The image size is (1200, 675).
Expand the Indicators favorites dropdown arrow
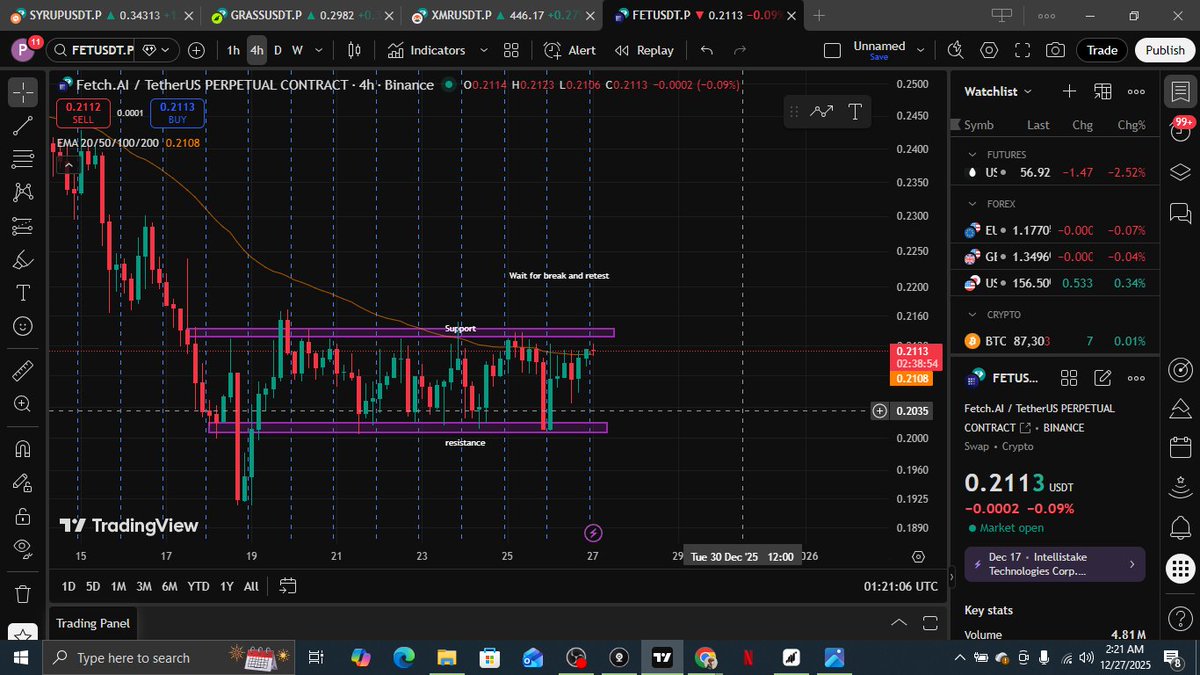[x=484, y=50]
